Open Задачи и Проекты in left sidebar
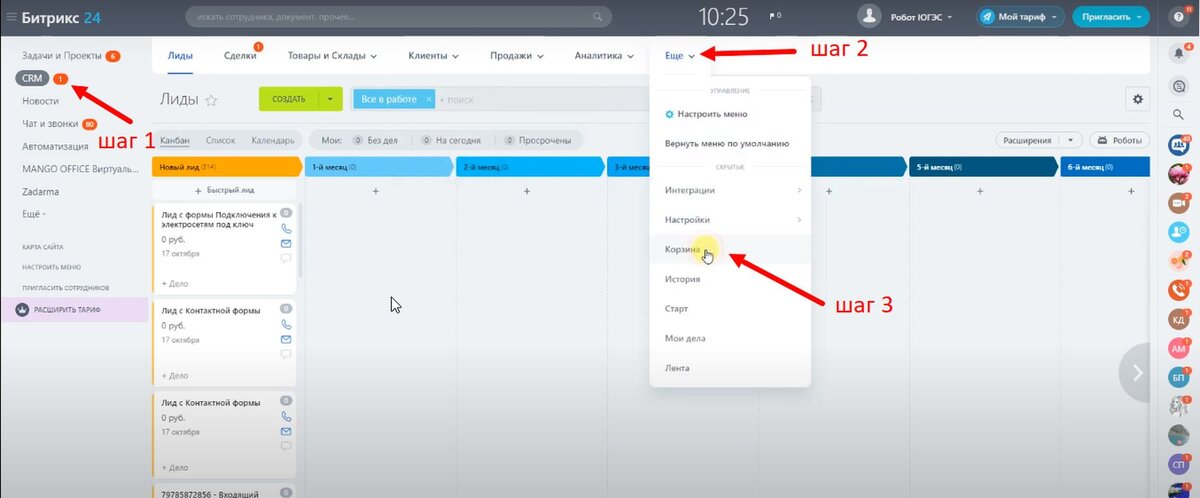 pos(62,56)
